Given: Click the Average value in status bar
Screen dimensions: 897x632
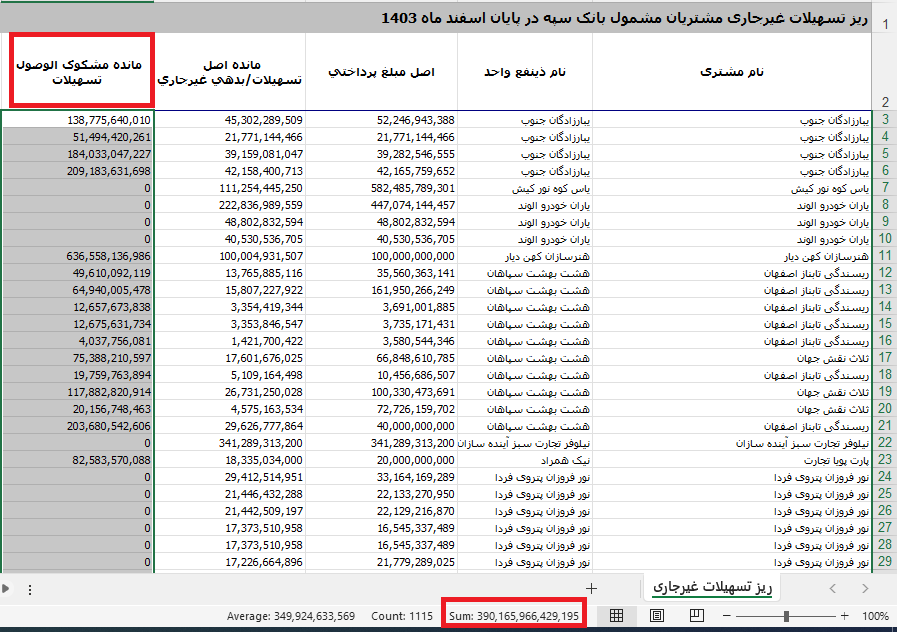Looking at the screenshot, I should (x=291, y=616).
